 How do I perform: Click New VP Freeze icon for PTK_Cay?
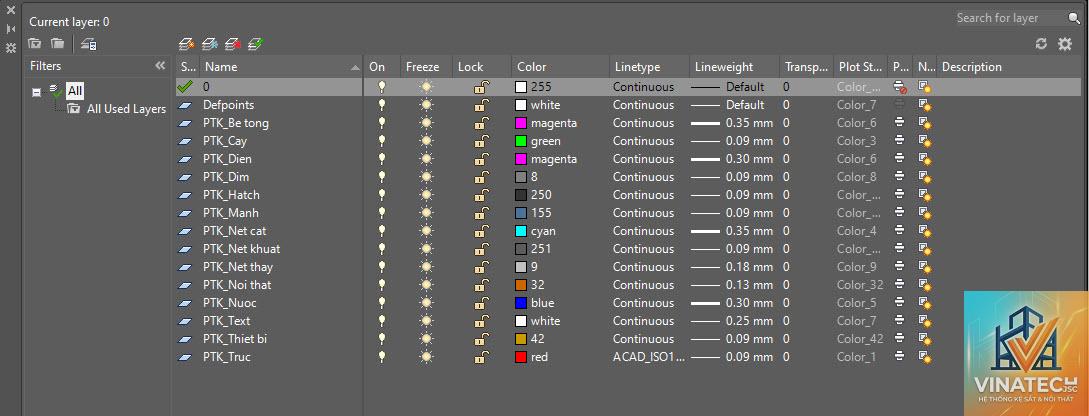click(x=924, y=141)
